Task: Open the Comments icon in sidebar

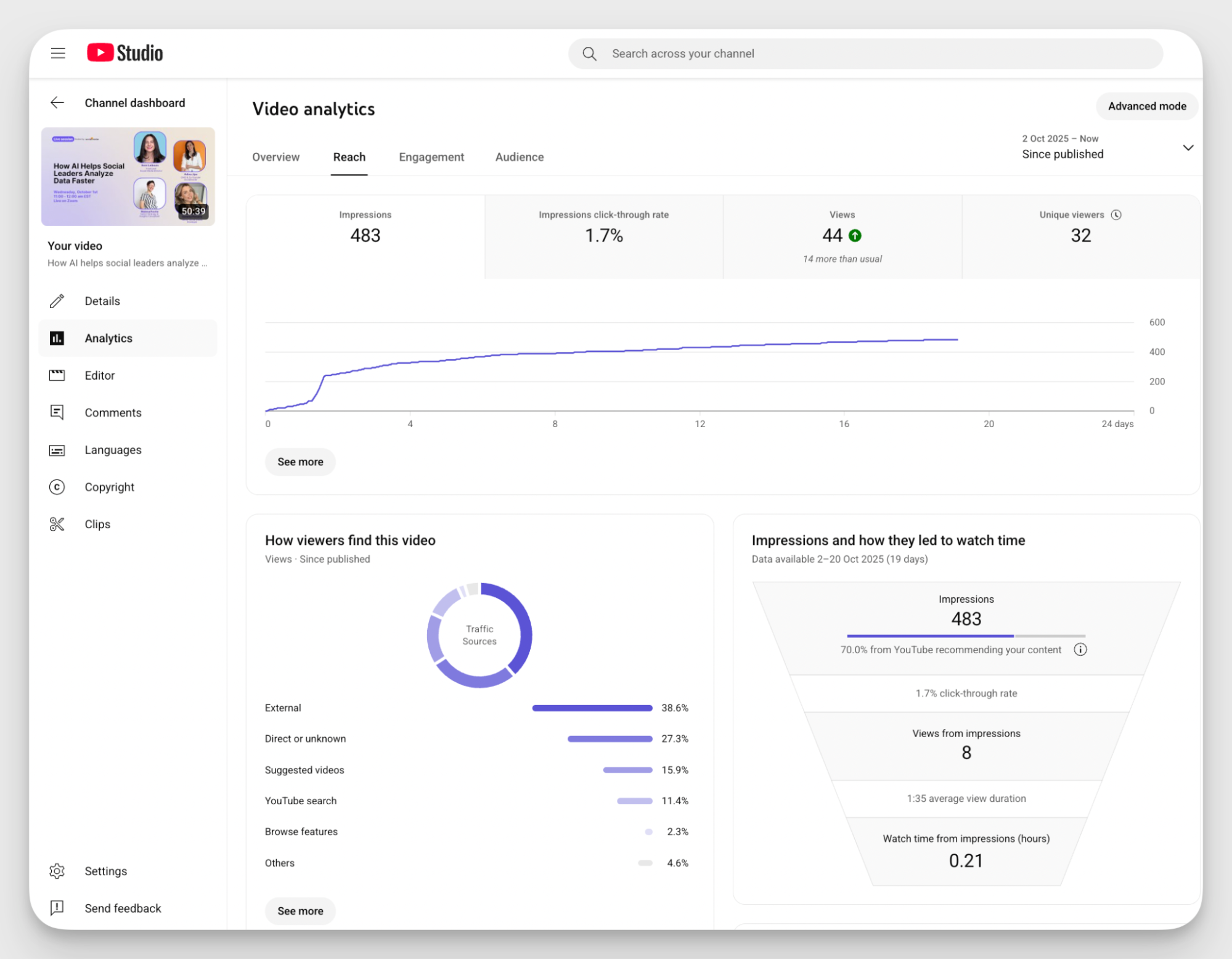Action: coord(57,412)
